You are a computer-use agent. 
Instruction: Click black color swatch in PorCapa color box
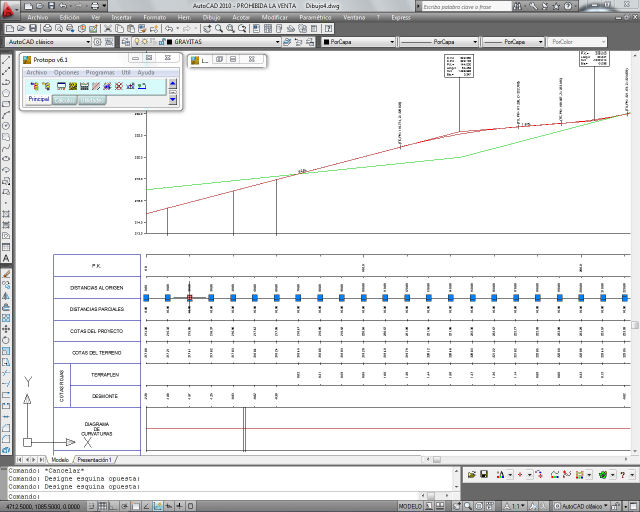(326, 42)
